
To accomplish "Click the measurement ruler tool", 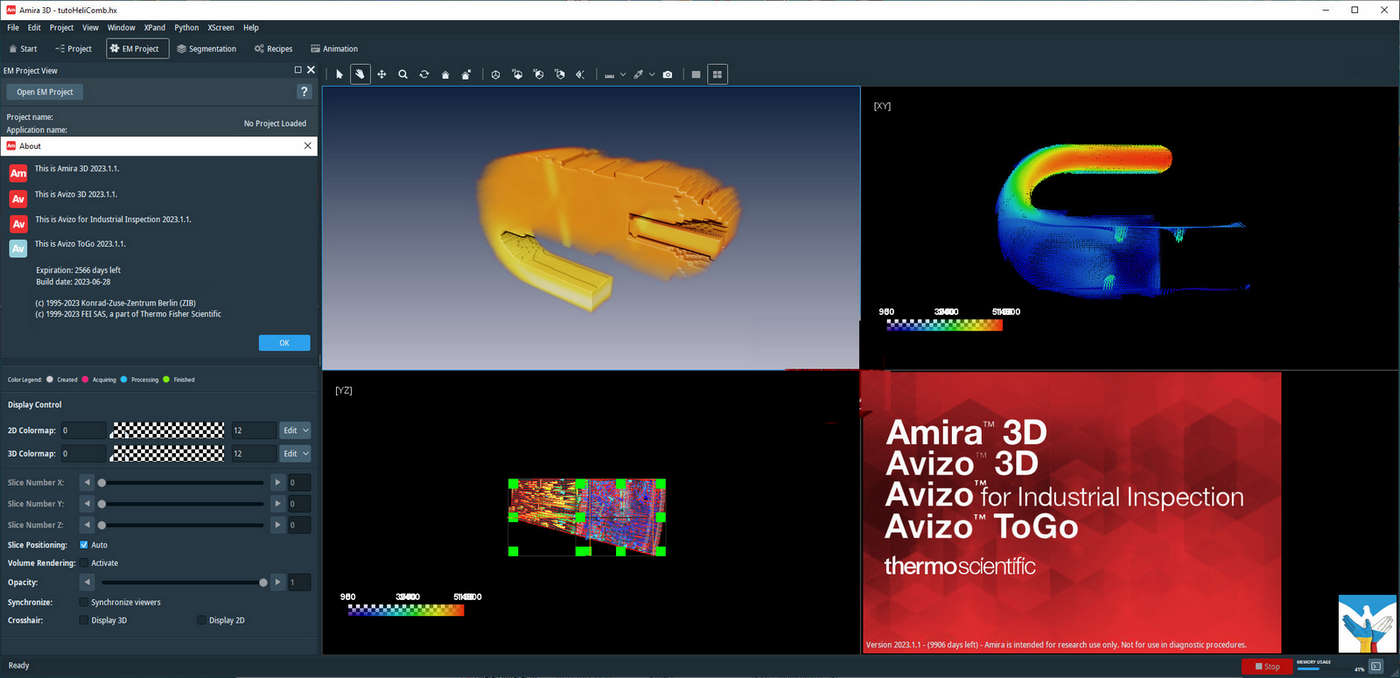I will tap(609, 74).
